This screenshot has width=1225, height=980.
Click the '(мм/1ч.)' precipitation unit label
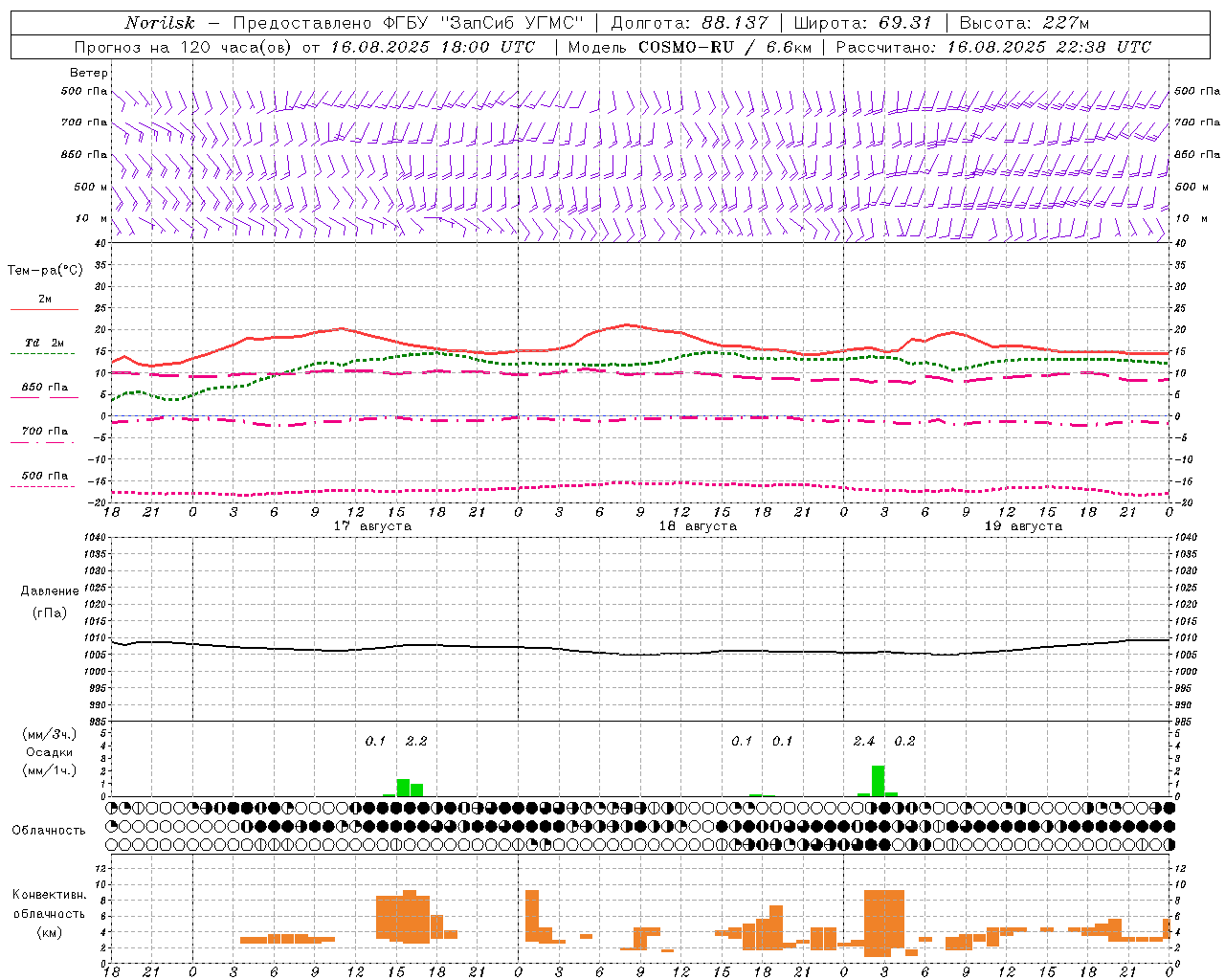pos(50,770)
